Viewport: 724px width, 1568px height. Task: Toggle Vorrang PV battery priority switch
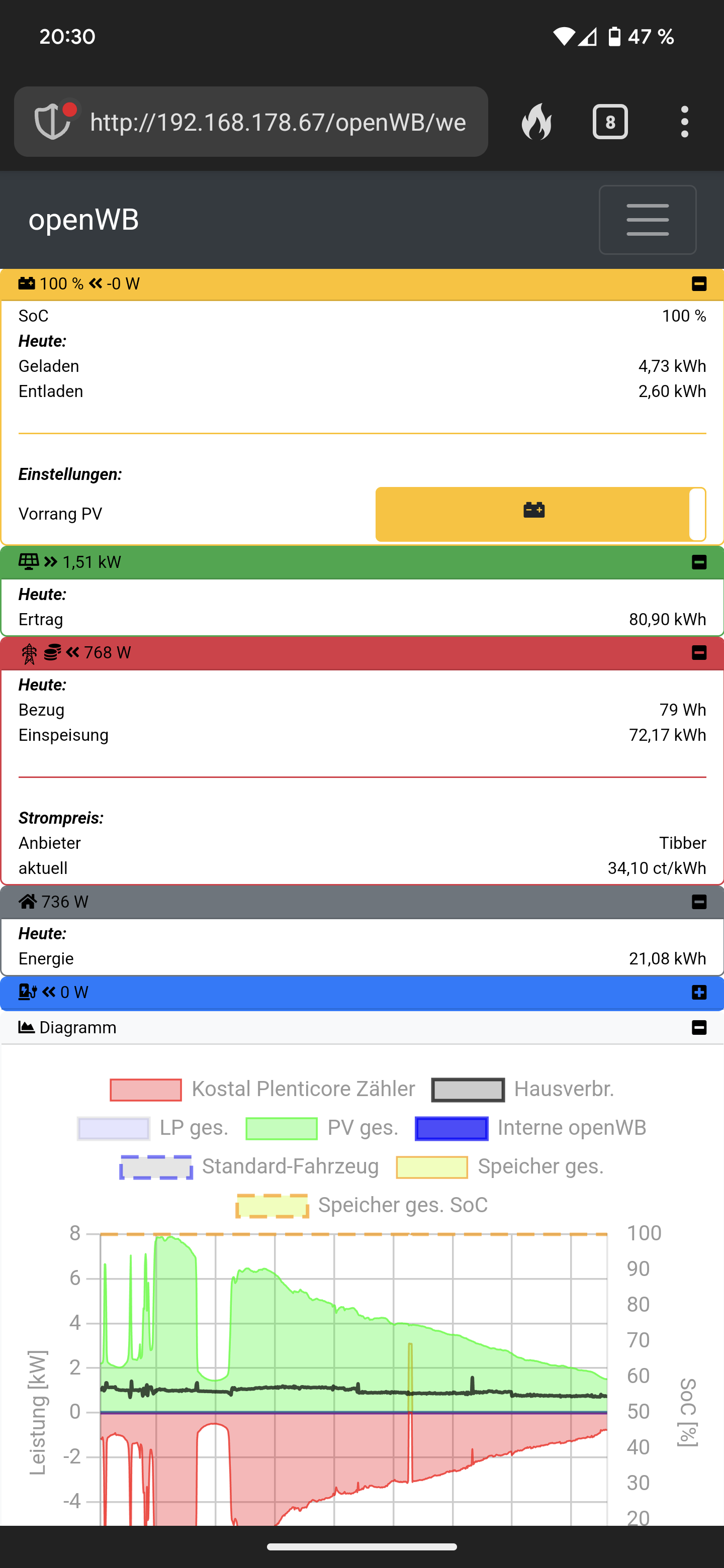pos(540,514)
